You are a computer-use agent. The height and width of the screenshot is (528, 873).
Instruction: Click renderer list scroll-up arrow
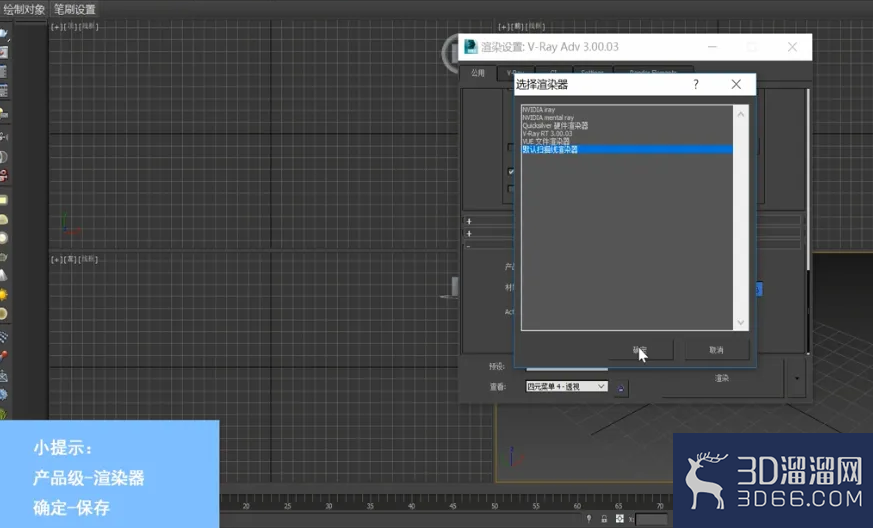pyautogui.click(x=740, y=114)
